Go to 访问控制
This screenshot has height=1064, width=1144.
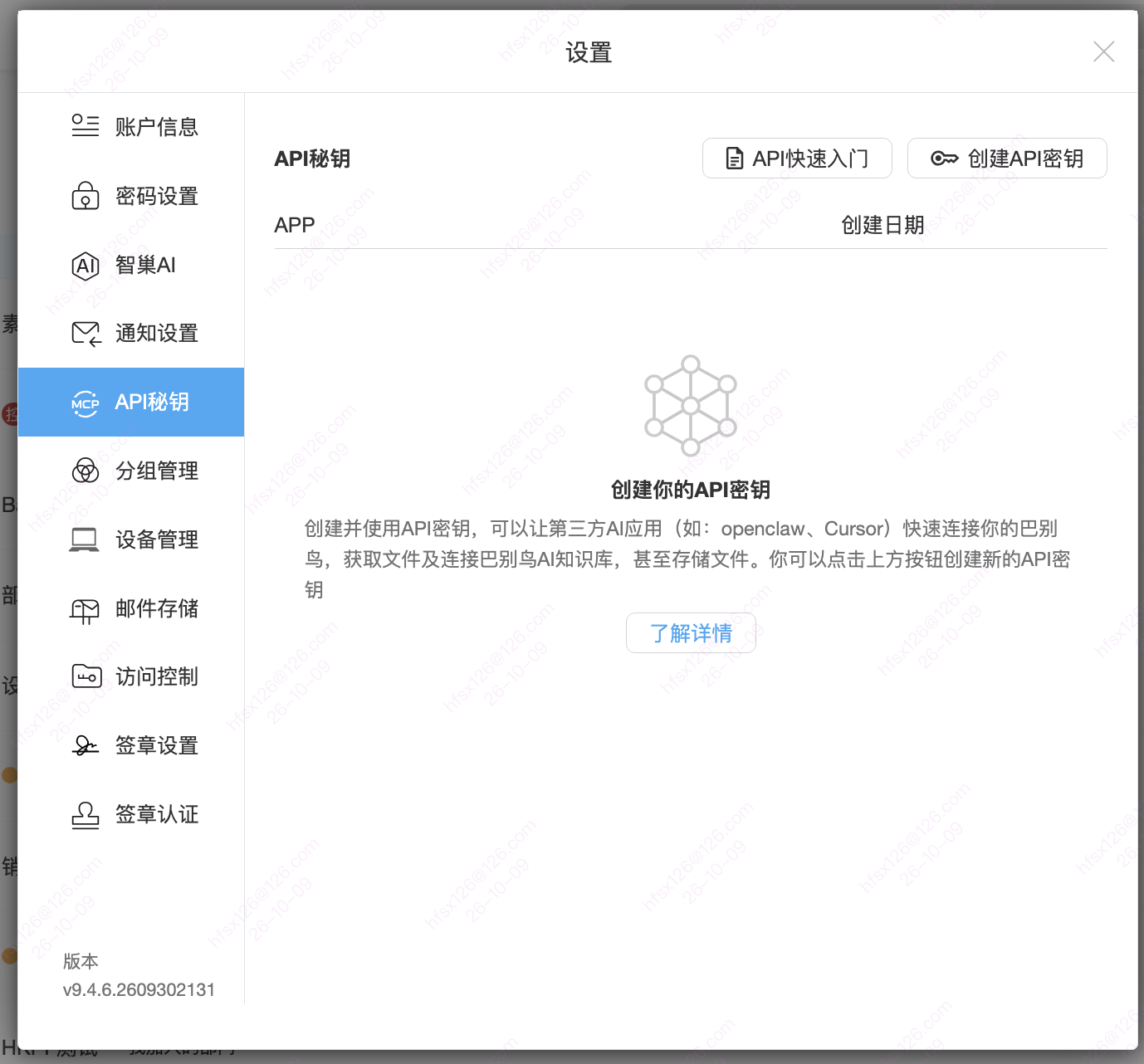pos(131,676)
